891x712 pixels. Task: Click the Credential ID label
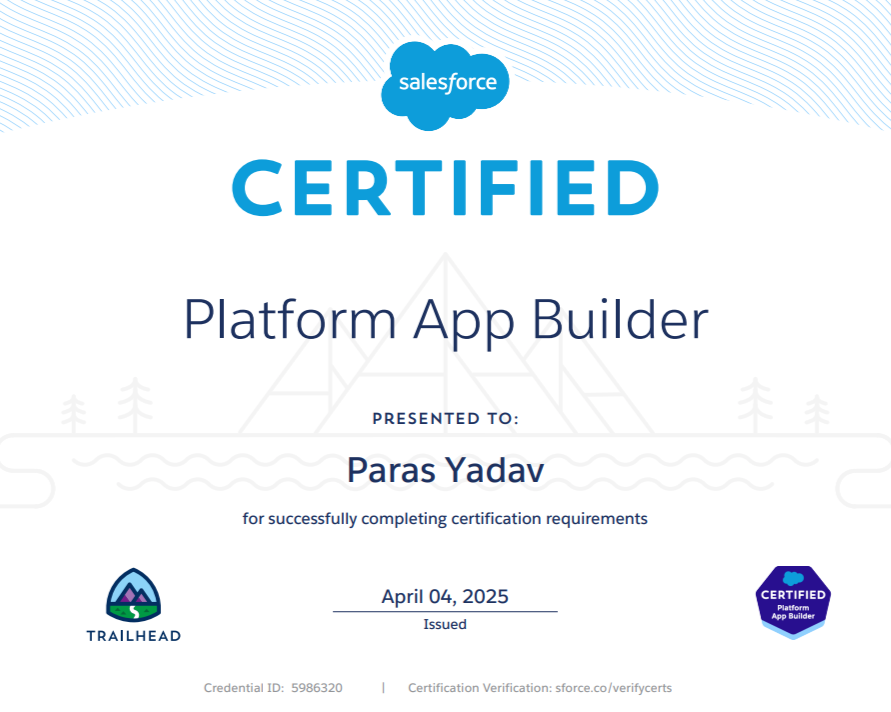pos(241,688)
